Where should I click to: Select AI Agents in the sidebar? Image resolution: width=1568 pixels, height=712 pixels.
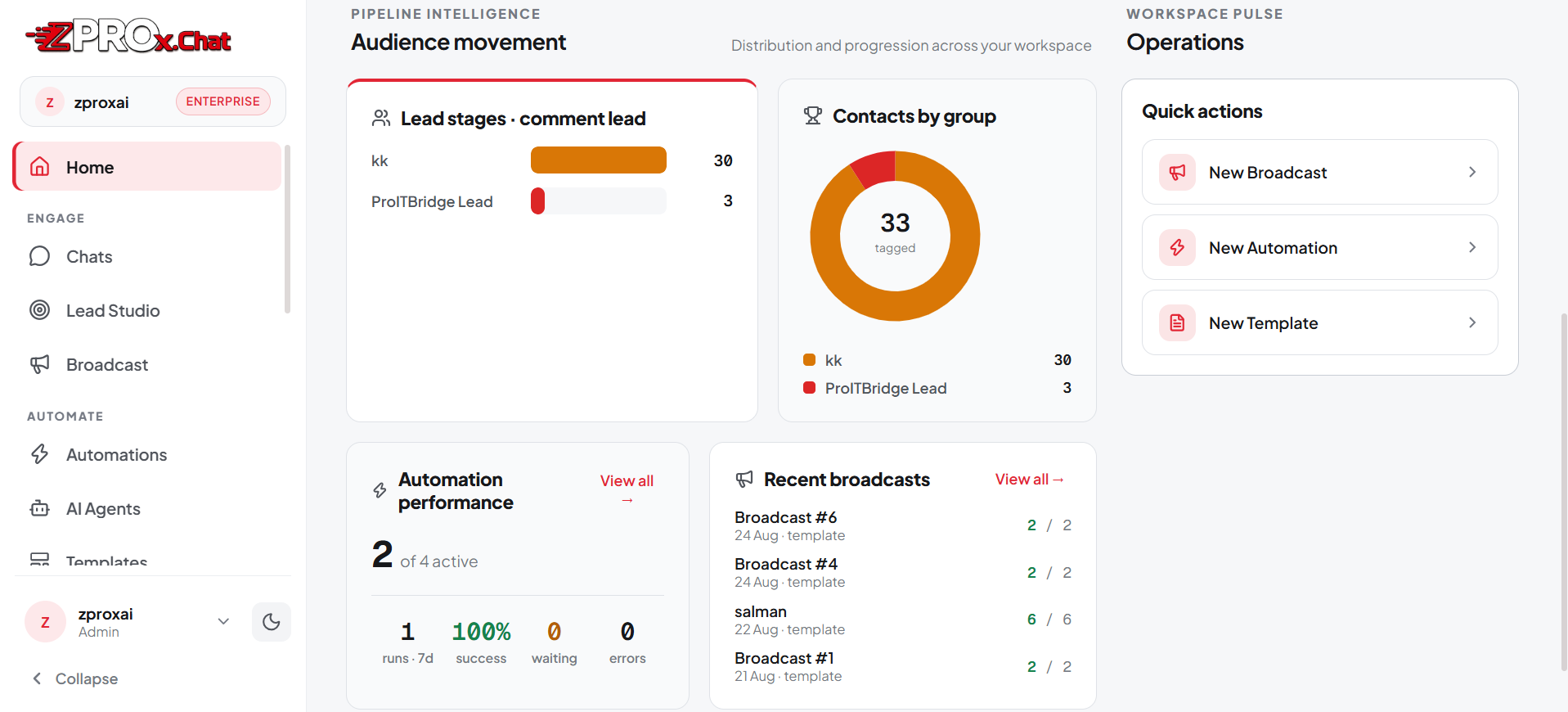click(x=147, y=508)
